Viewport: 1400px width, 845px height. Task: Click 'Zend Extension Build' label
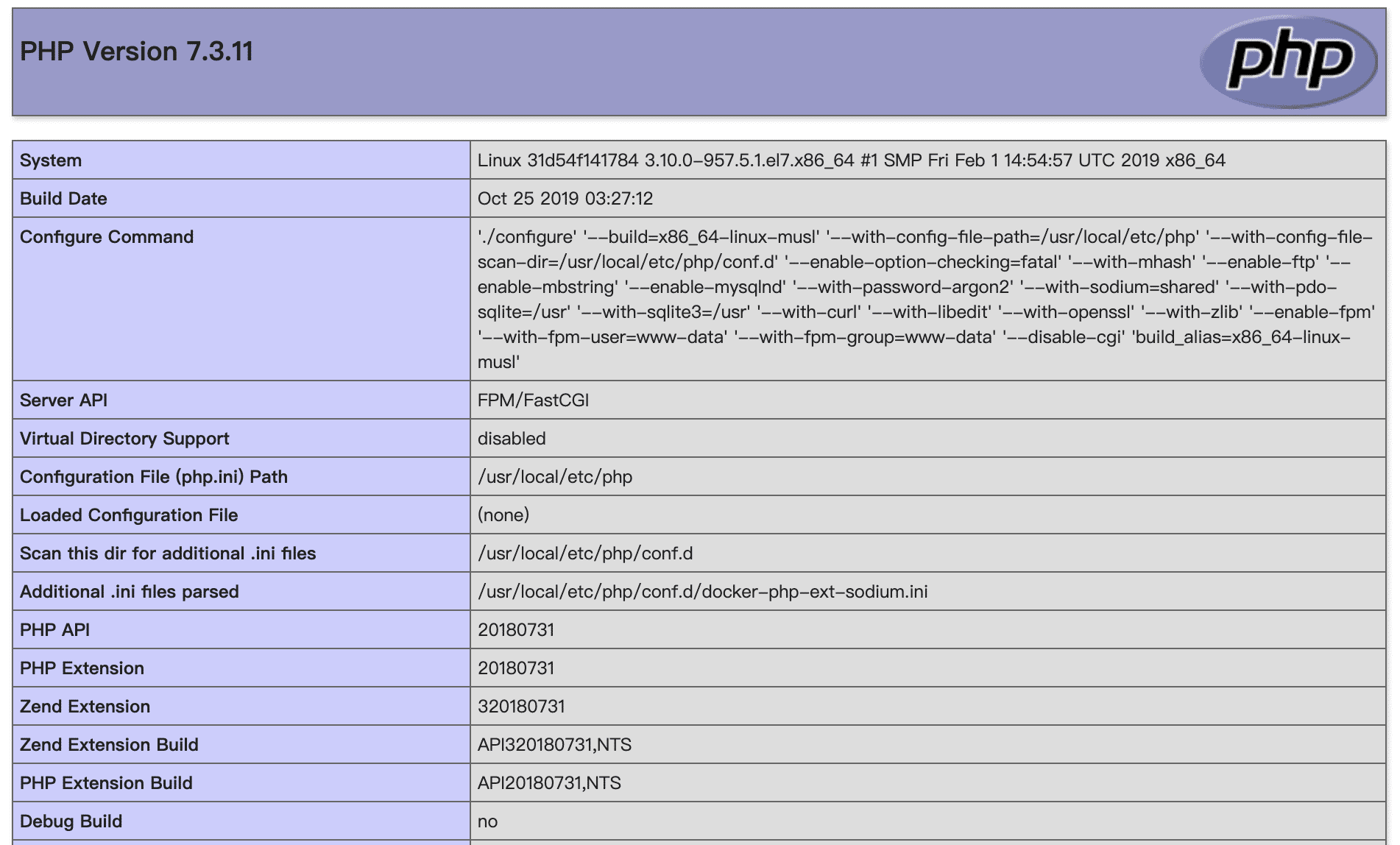pos(109,745)
